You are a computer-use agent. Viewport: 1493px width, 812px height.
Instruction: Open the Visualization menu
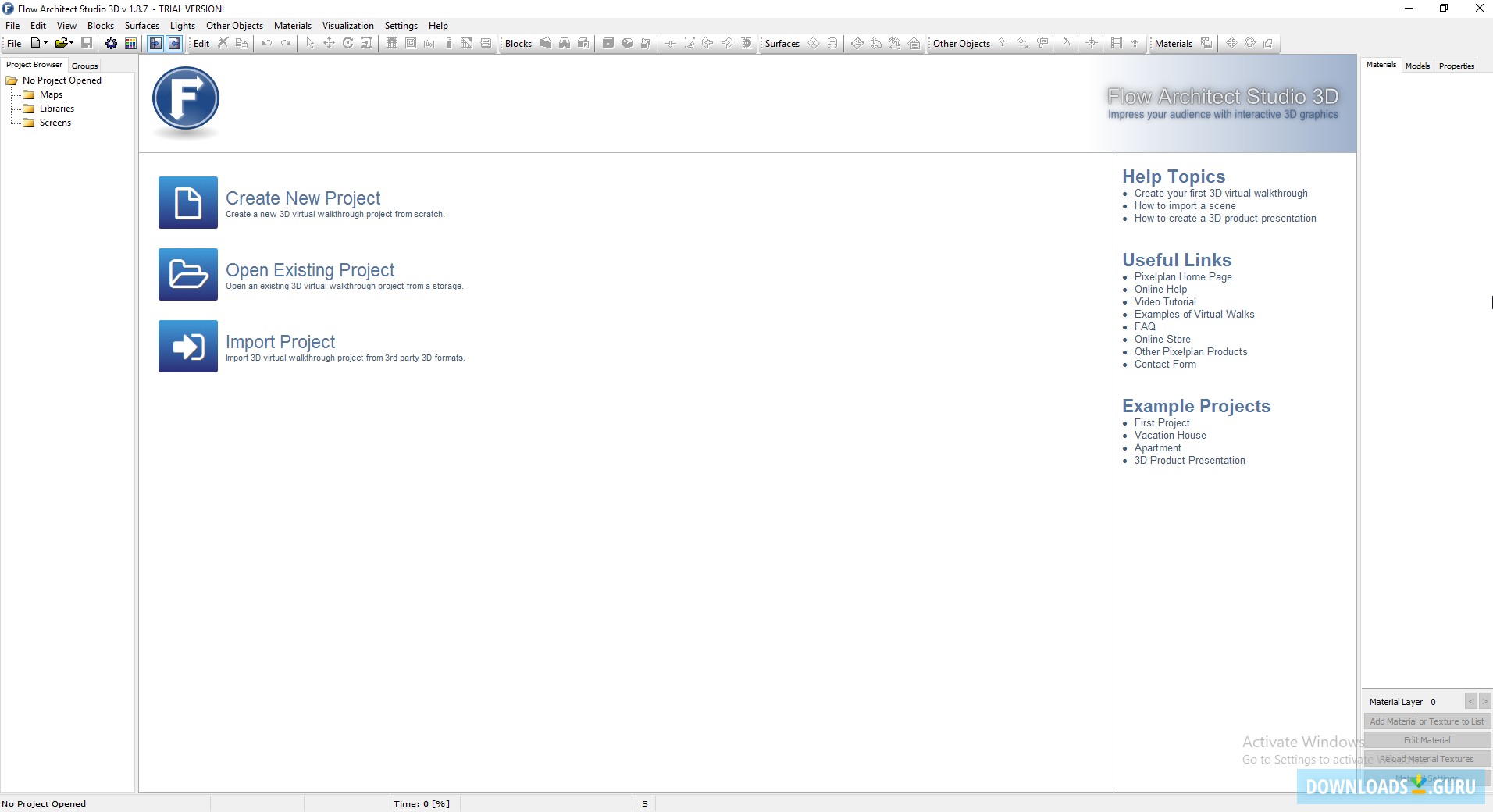[348, 25]
